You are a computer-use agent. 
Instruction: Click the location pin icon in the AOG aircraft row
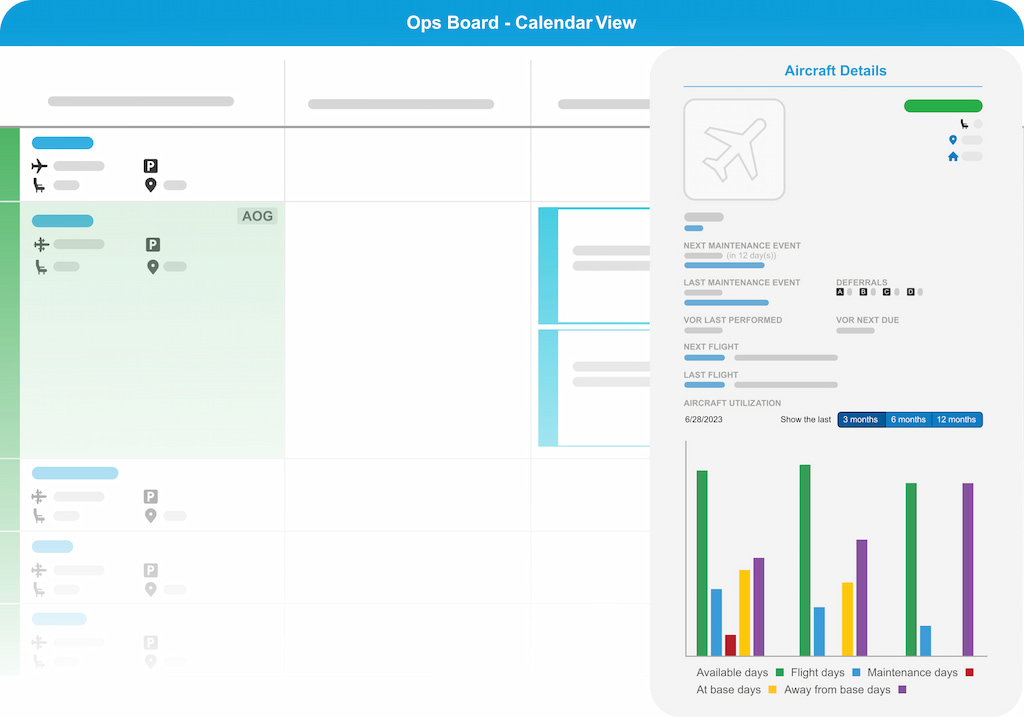151,266
